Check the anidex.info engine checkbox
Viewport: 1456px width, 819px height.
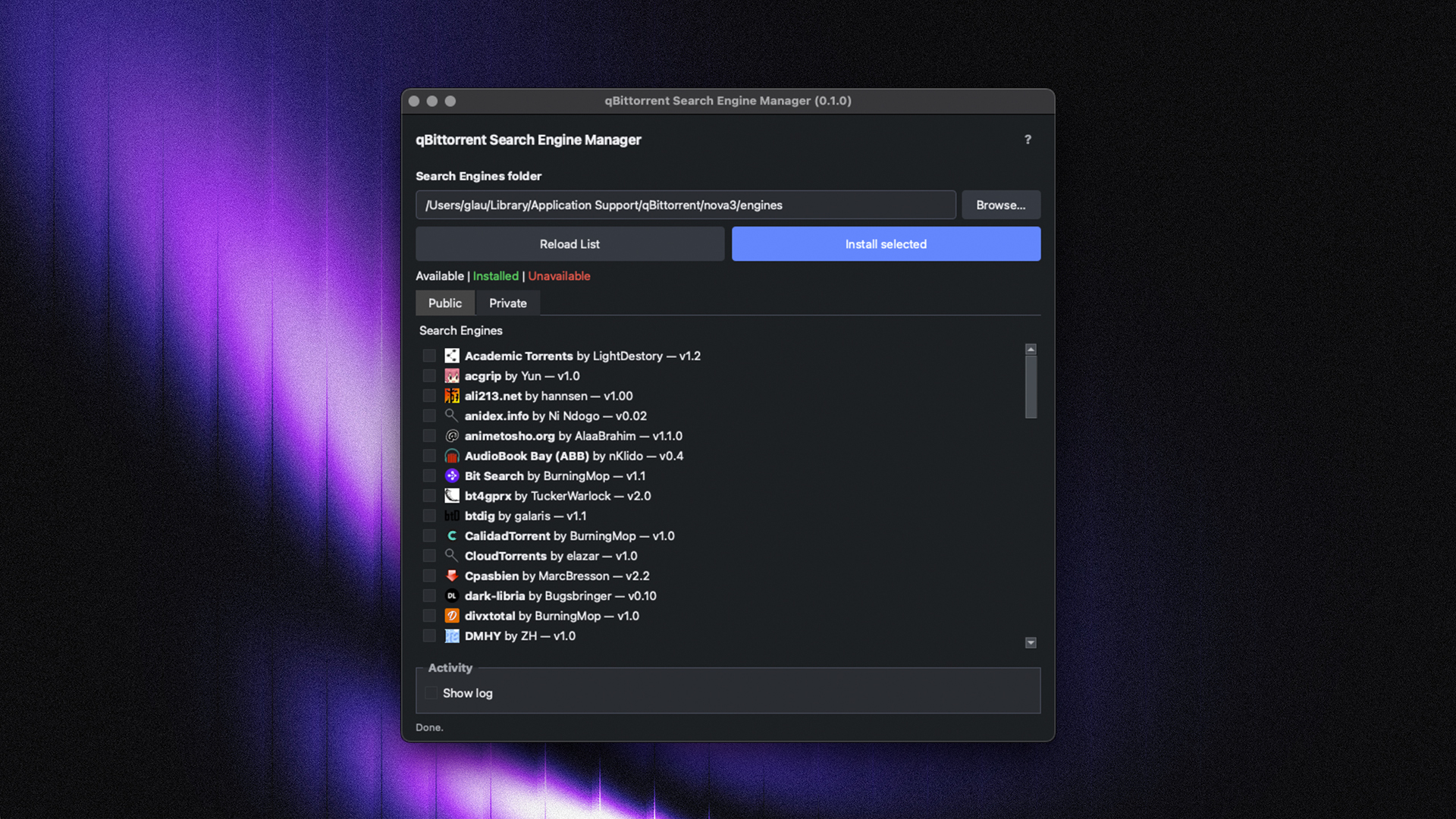[x=429, y=416]
